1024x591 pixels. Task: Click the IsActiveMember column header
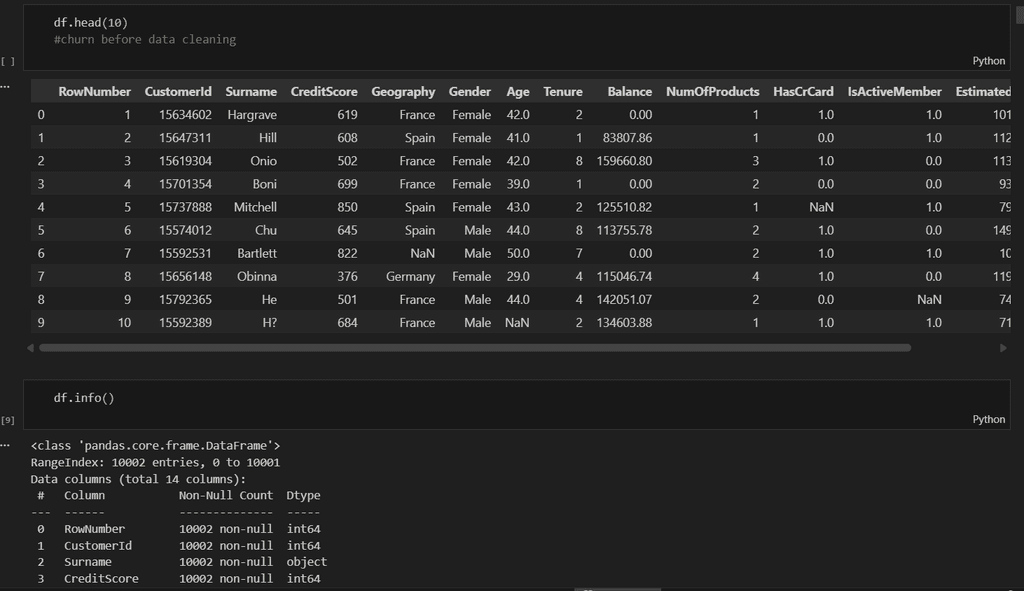point(894,92)
